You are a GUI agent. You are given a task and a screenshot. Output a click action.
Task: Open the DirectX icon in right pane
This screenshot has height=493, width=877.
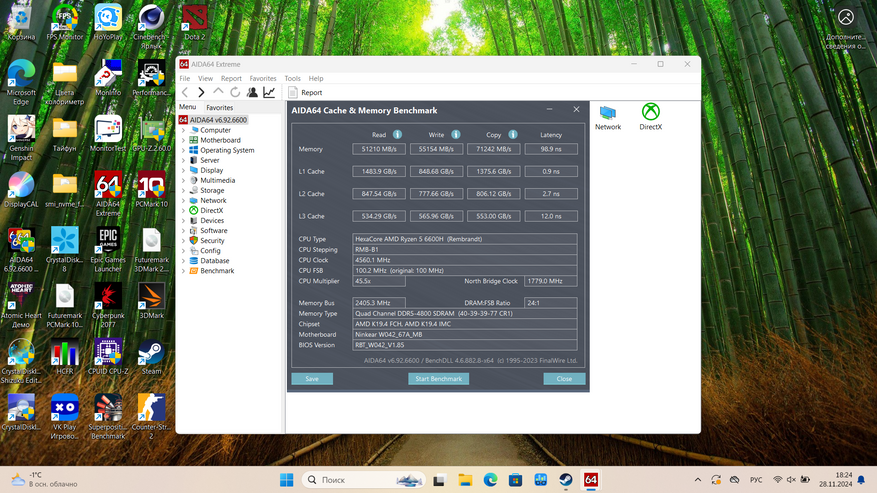click(x=650, y=117)
